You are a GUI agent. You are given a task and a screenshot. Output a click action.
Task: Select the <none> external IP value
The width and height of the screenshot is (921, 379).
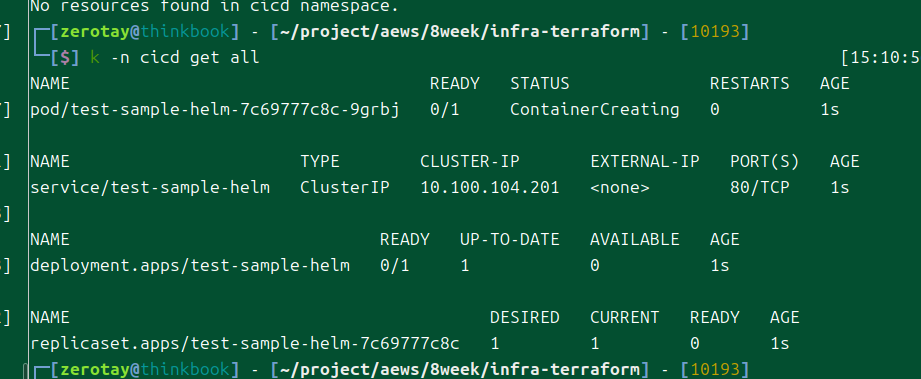(620, 188)
